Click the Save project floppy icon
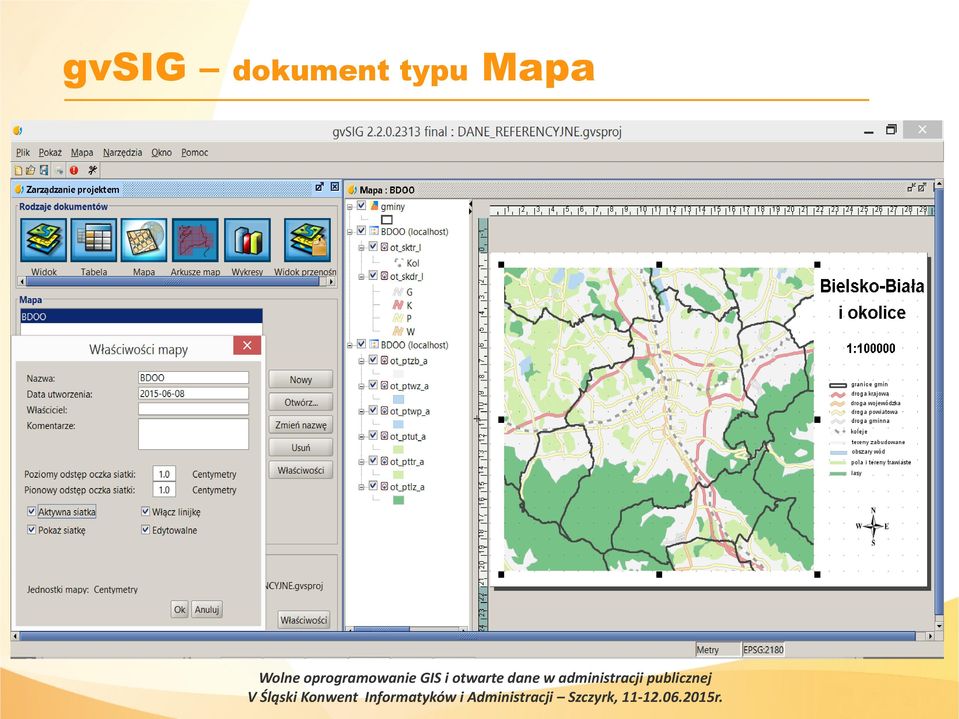 pyautogui.click(x=43, y=171)
